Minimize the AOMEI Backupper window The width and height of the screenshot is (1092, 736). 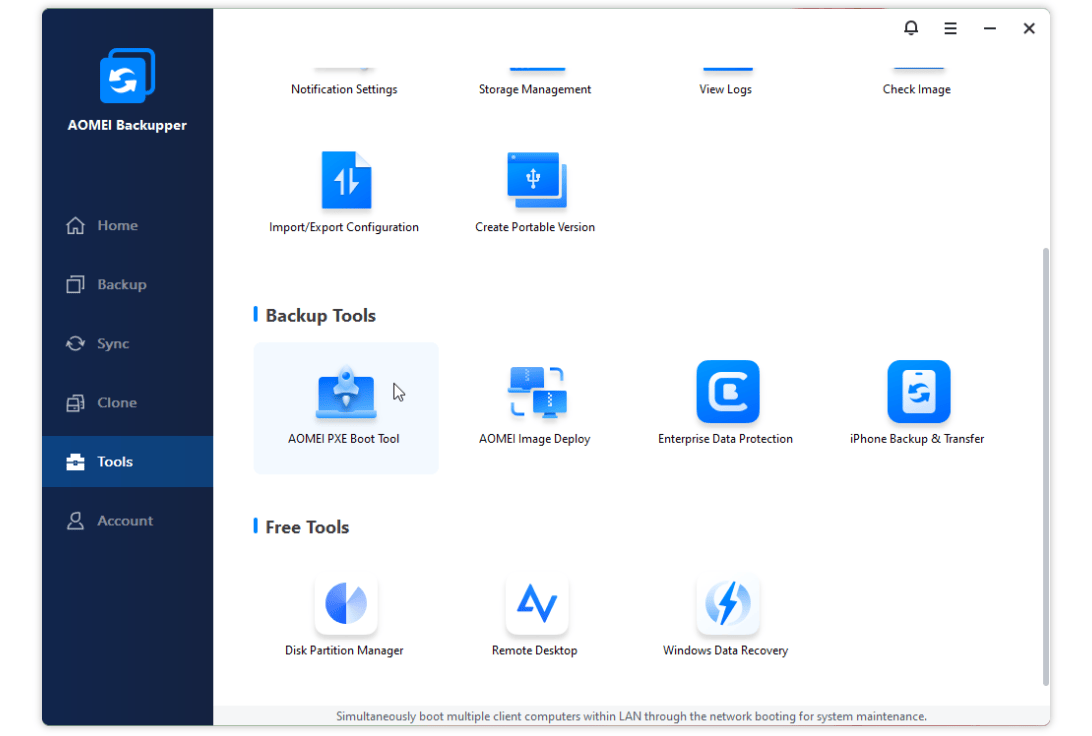coord(990,29)
